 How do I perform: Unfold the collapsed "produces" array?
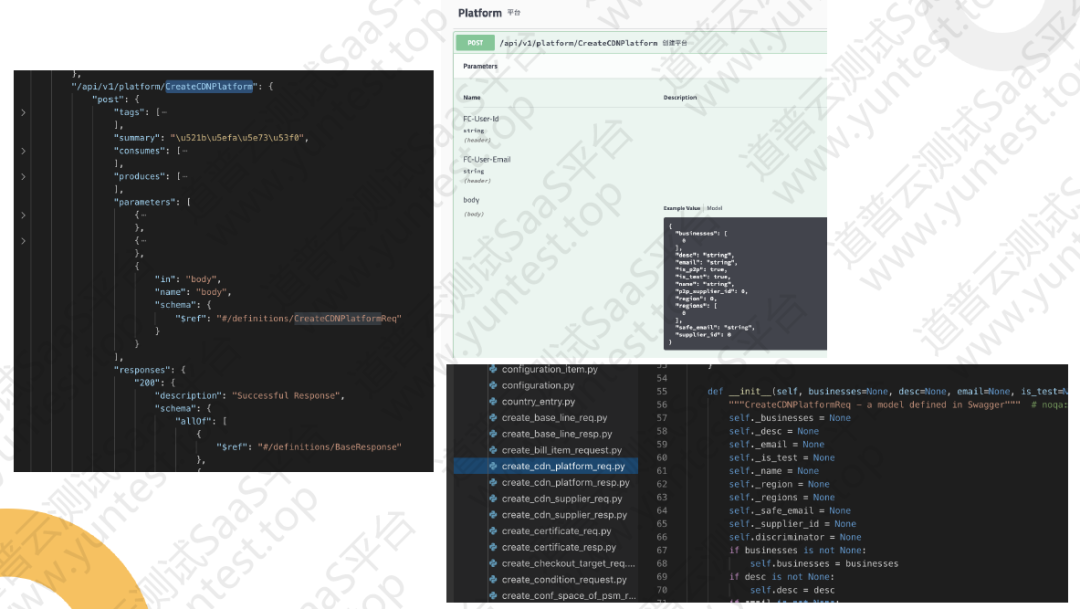coord(22,177)
